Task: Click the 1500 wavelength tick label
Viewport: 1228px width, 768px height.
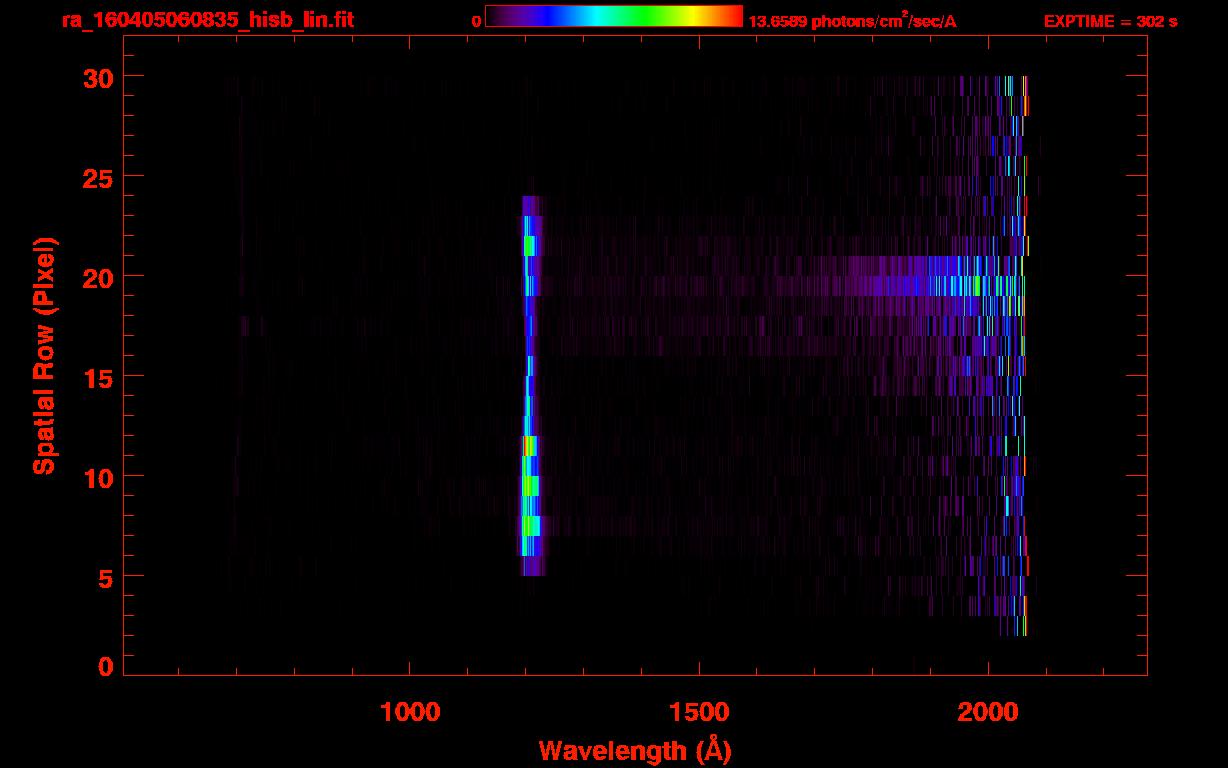Action: pyautogui.click(x=698, y=712)
